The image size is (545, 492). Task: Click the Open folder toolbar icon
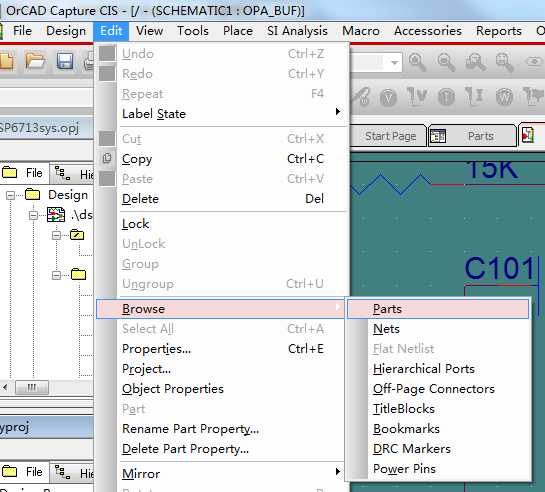(x=35, y=62)
